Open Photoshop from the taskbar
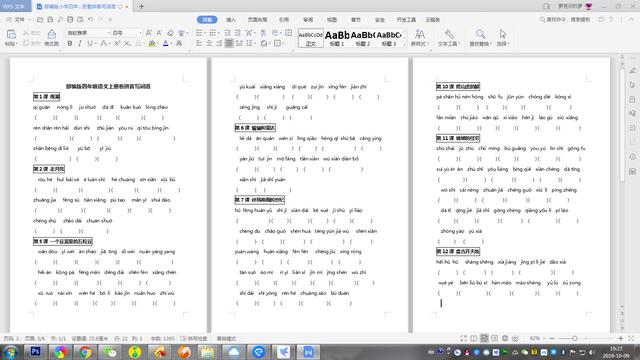640x360 pixels. coord(36,351)
